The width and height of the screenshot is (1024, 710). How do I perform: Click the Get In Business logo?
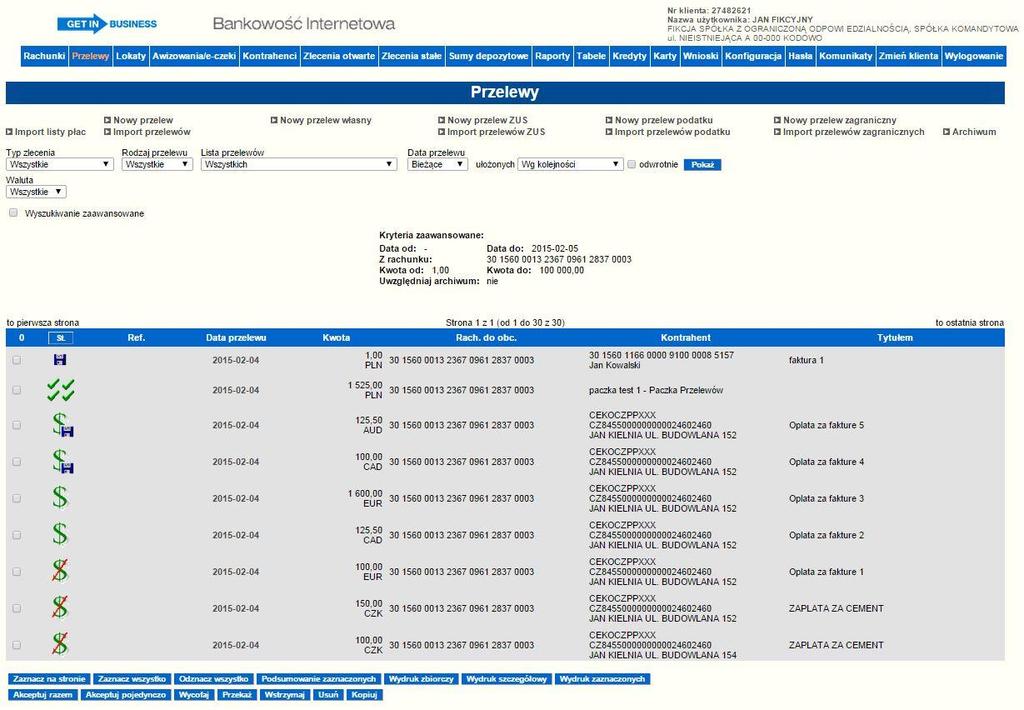pos(107,24)
